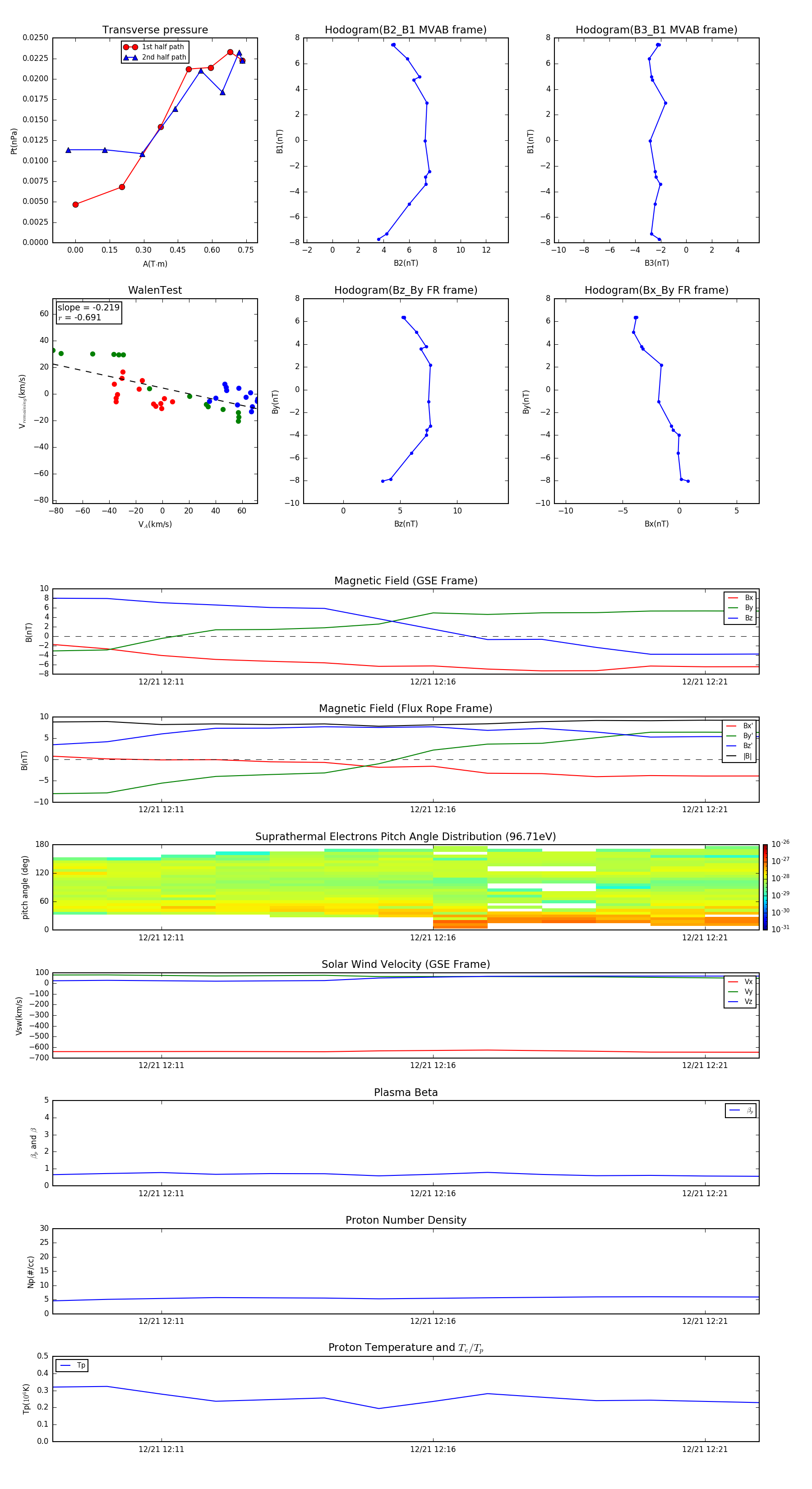This screenshot has width=812, height=1489.
Task: Click the 'Hodogram(B2_B1 MVAB frame)' title
Action: pyautogui.click(x=406, y=30)
